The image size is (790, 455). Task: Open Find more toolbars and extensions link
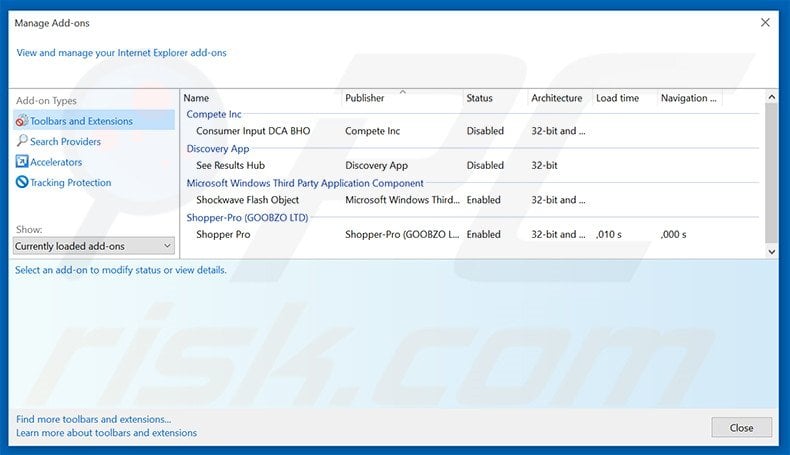click(93, 419)
